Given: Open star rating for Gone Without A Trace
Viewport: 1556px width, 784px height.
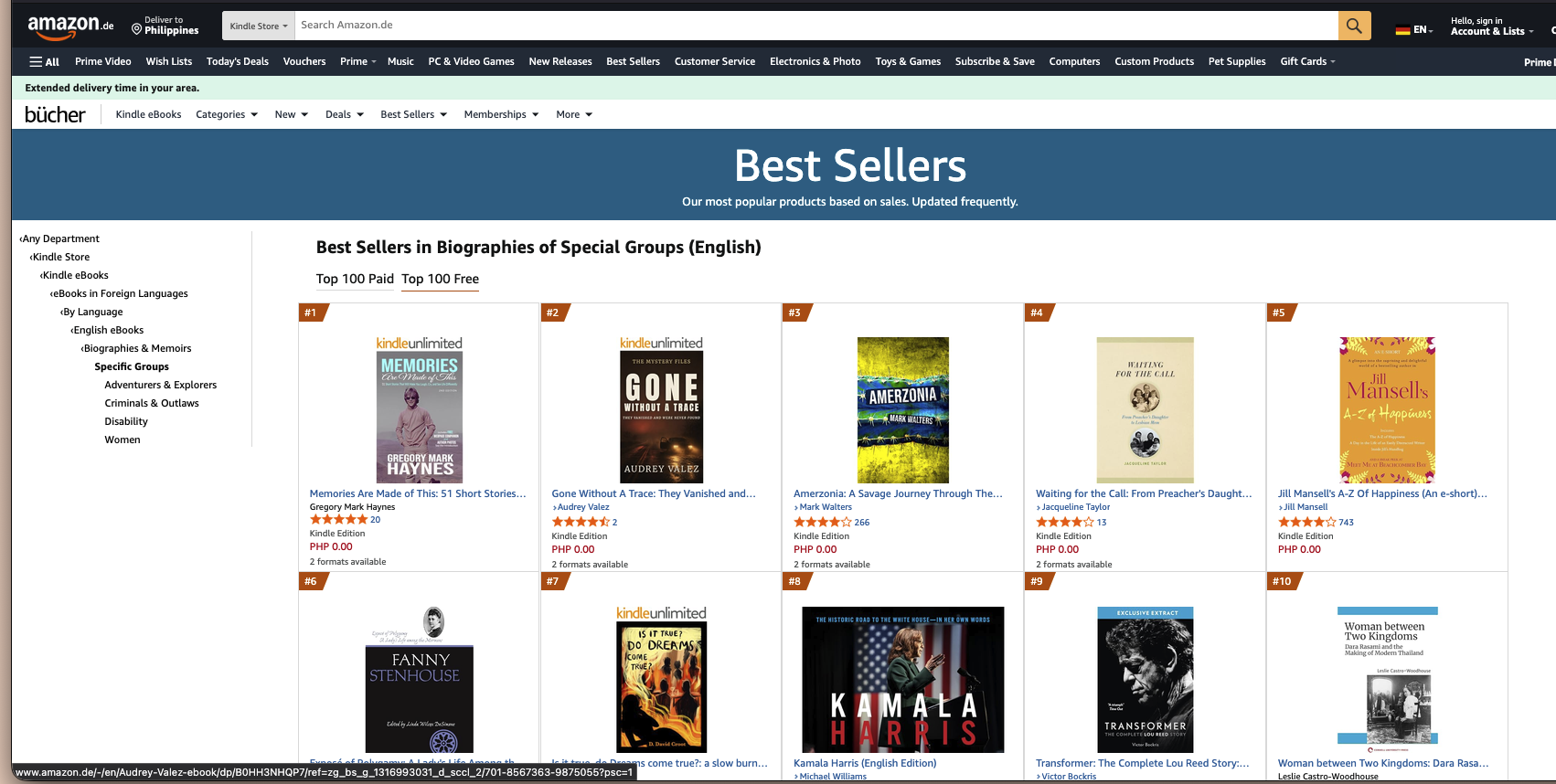Looking at the screenshot, I should coord(581,522).
